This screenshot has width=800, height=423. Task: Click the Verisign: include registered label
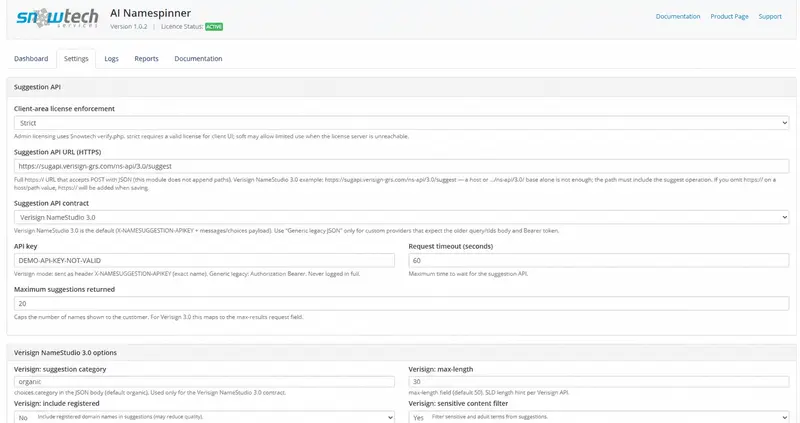57,404
